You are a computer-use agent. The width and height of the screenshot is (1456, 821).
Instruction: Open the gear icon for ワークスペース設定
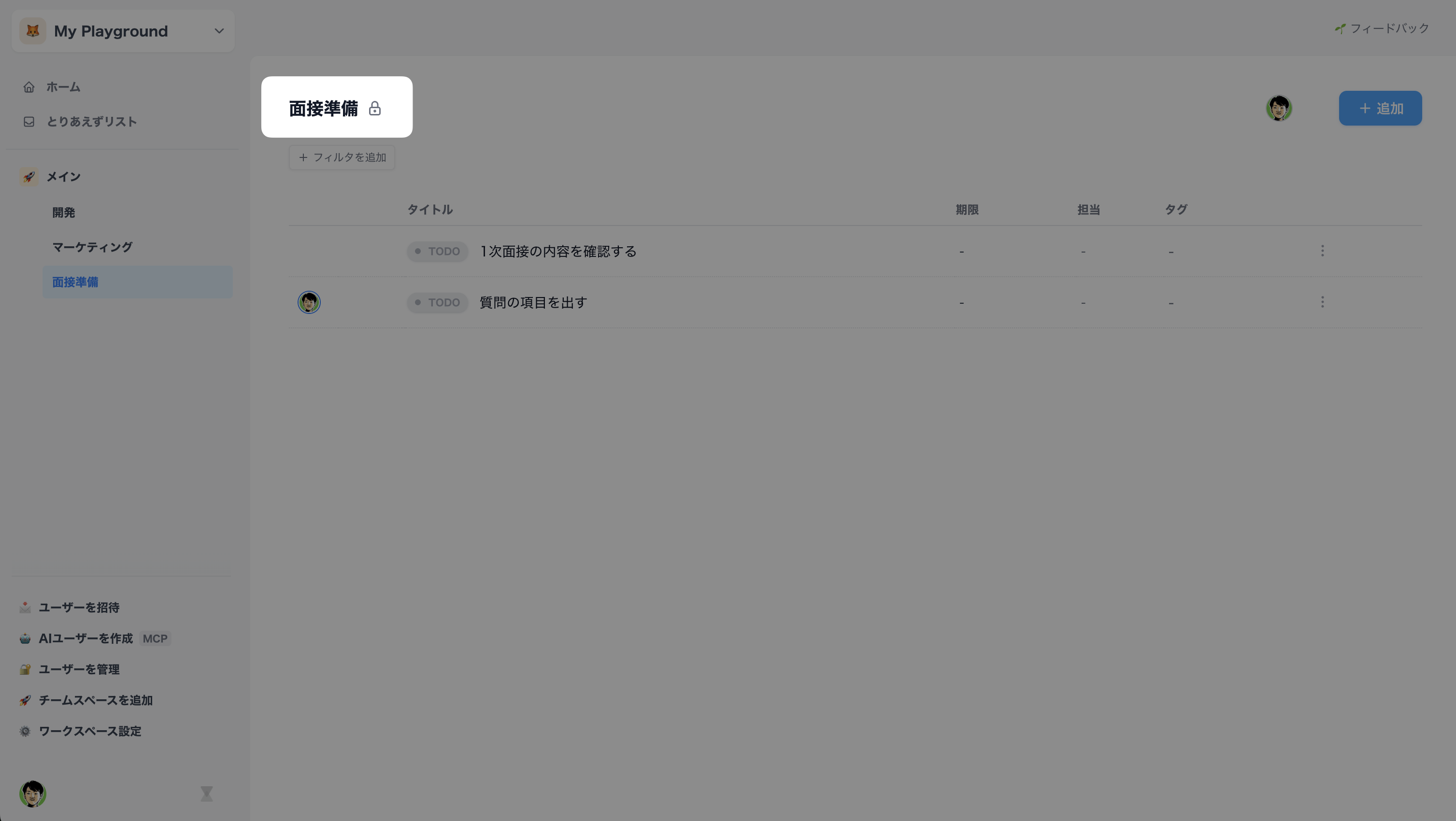[25, 731]
